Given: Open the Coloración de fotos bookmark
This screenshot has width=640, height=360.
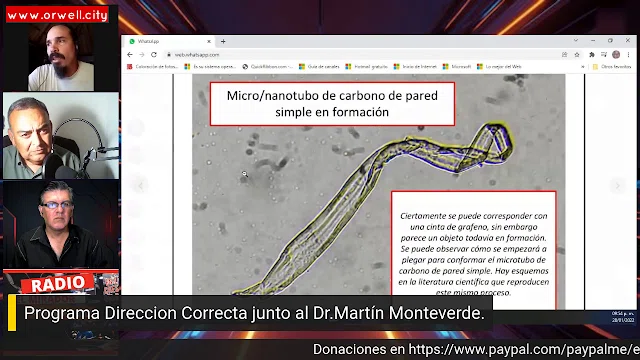Looking at the screenshot, I should 153,67.
